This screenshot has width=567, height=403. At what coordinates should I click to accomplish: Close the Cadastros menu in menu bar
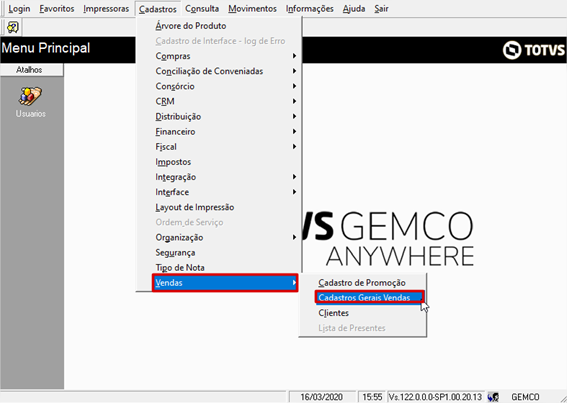(158, 9)
